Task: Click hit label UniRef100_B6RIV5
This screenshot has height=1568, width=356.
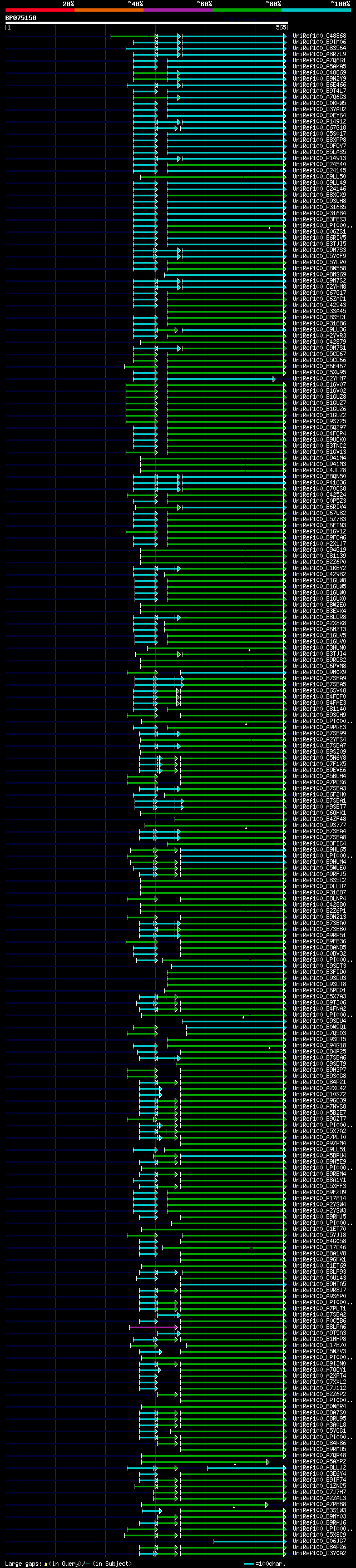Action: 319,238
